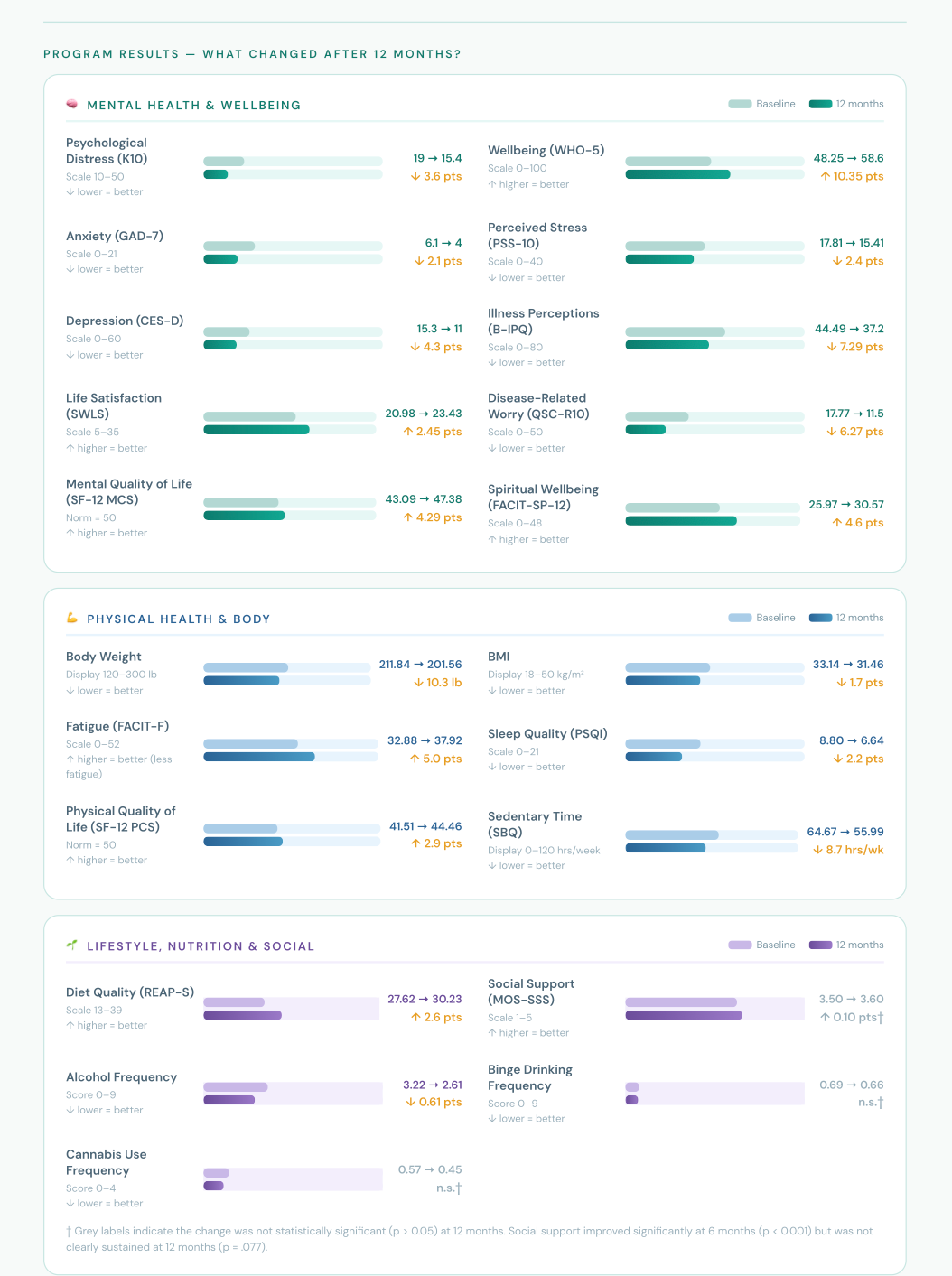Click the baseline bar for Body Weight
The height and width of the screenshot is (1276, 952).
[246, 667]
